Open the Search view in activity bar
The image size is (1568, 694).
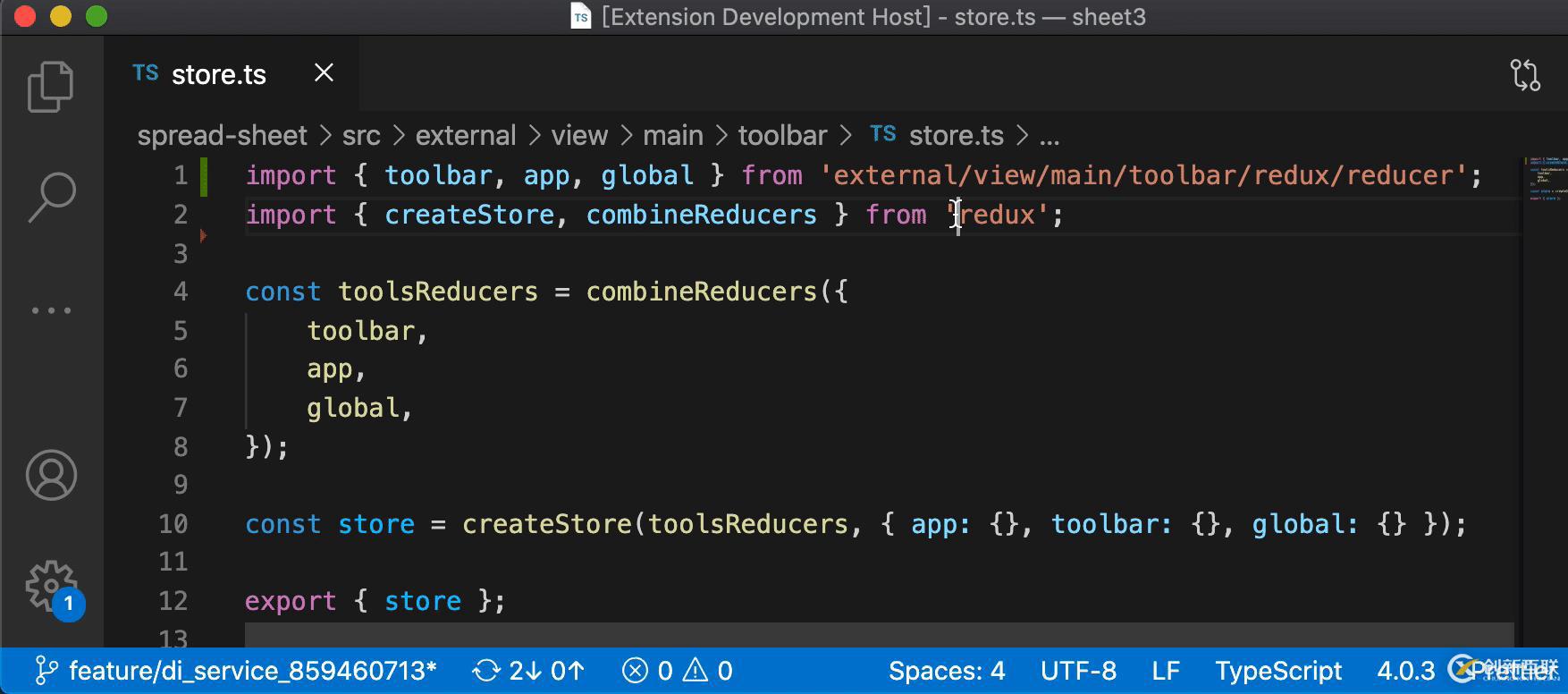[51, 197]
